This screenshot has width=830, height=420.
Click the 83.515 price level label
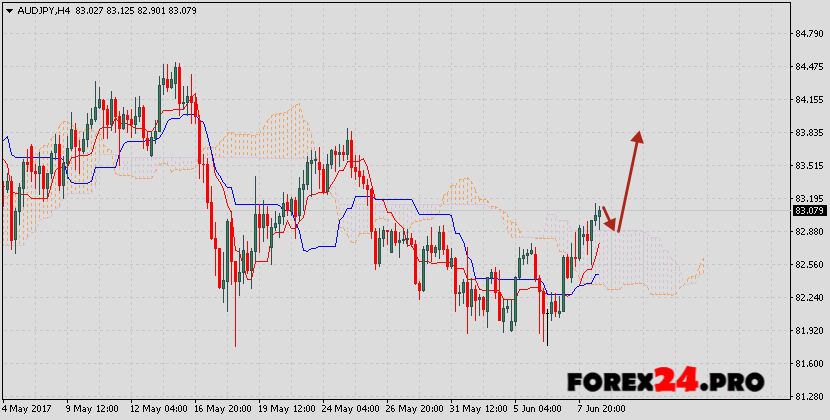point(808,166)
